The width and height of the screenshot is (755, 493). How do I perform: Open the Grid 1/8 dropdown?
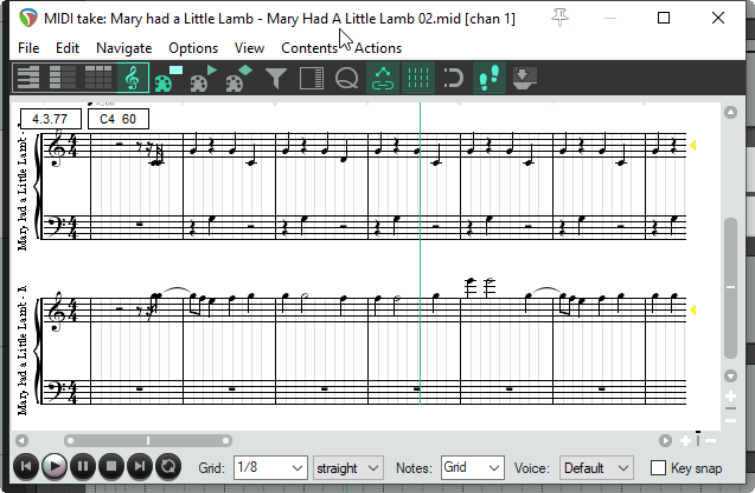tap(271, 467)
